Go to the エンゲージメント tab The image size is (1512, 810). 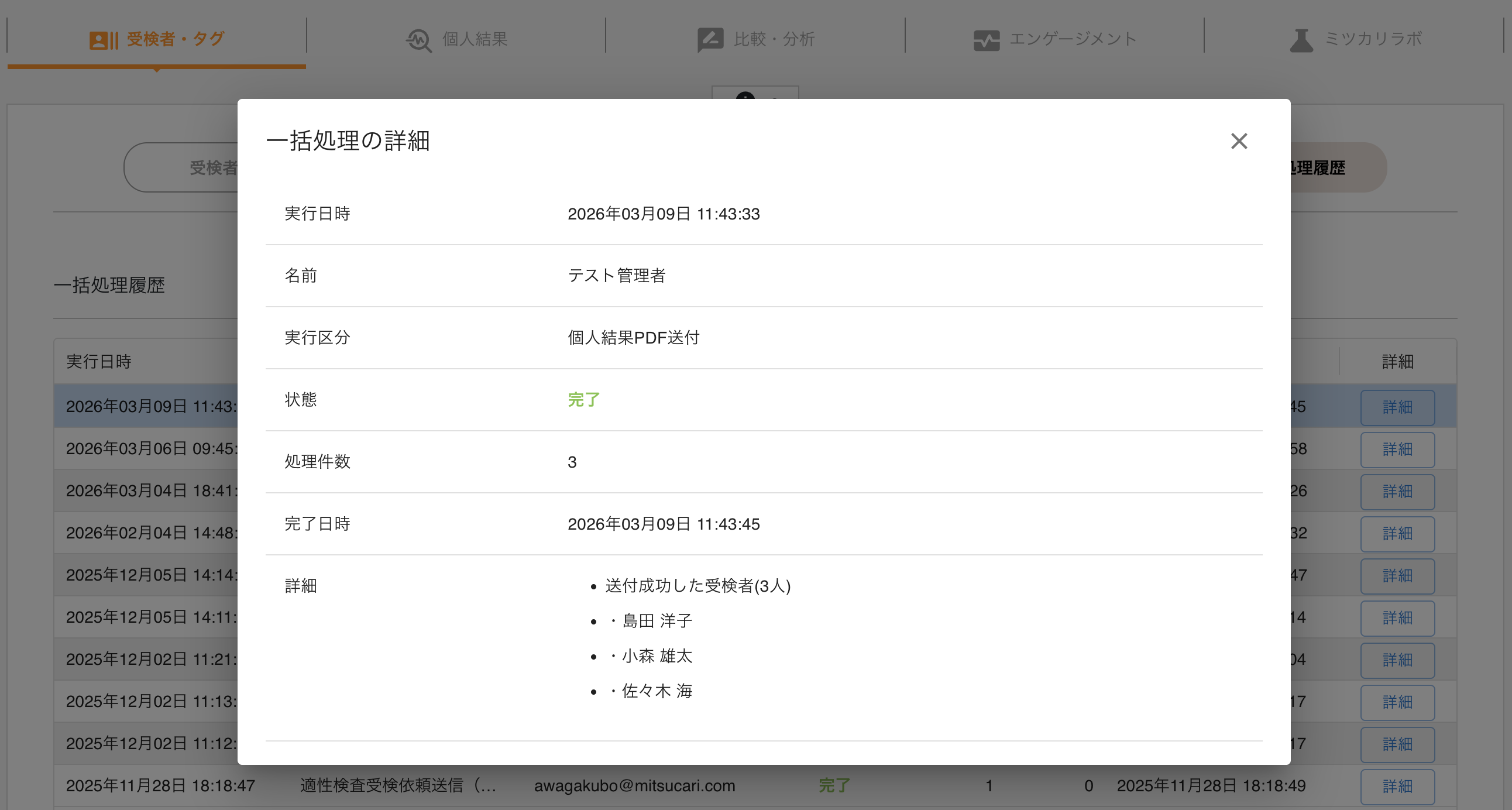click(1073, 39)
